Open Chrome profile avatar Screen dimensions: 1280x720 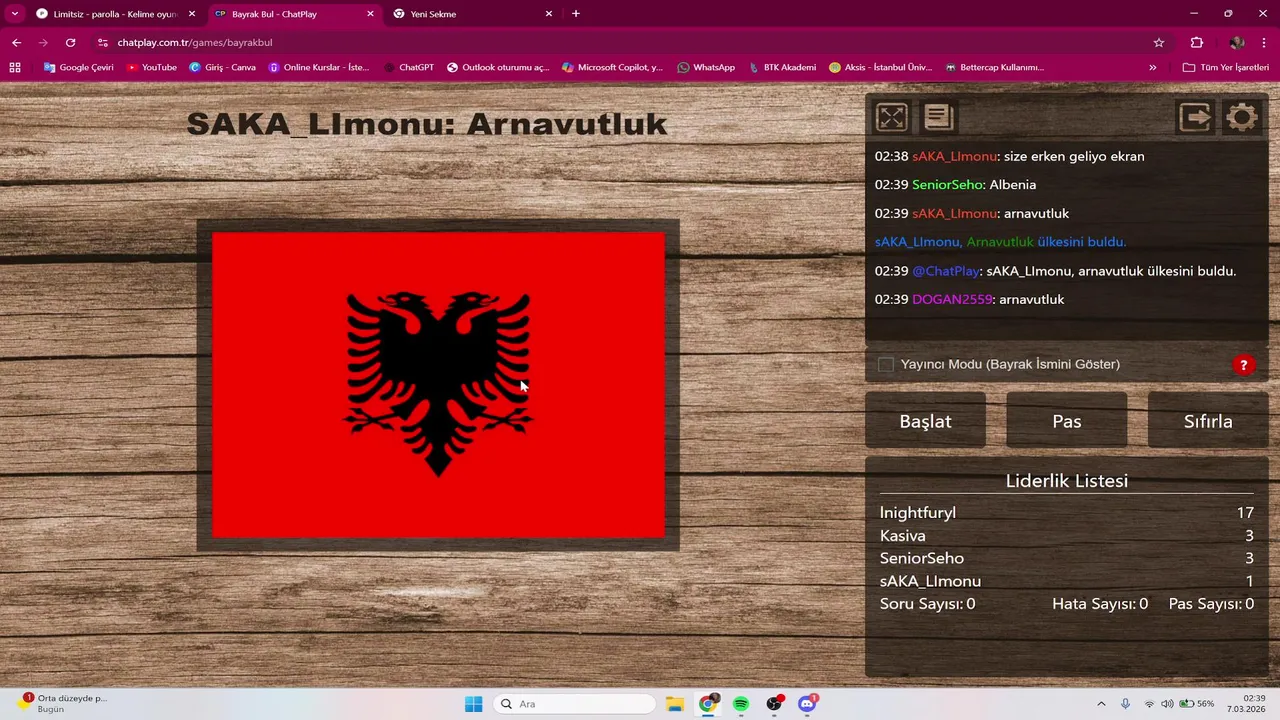tap(1237, 43)
